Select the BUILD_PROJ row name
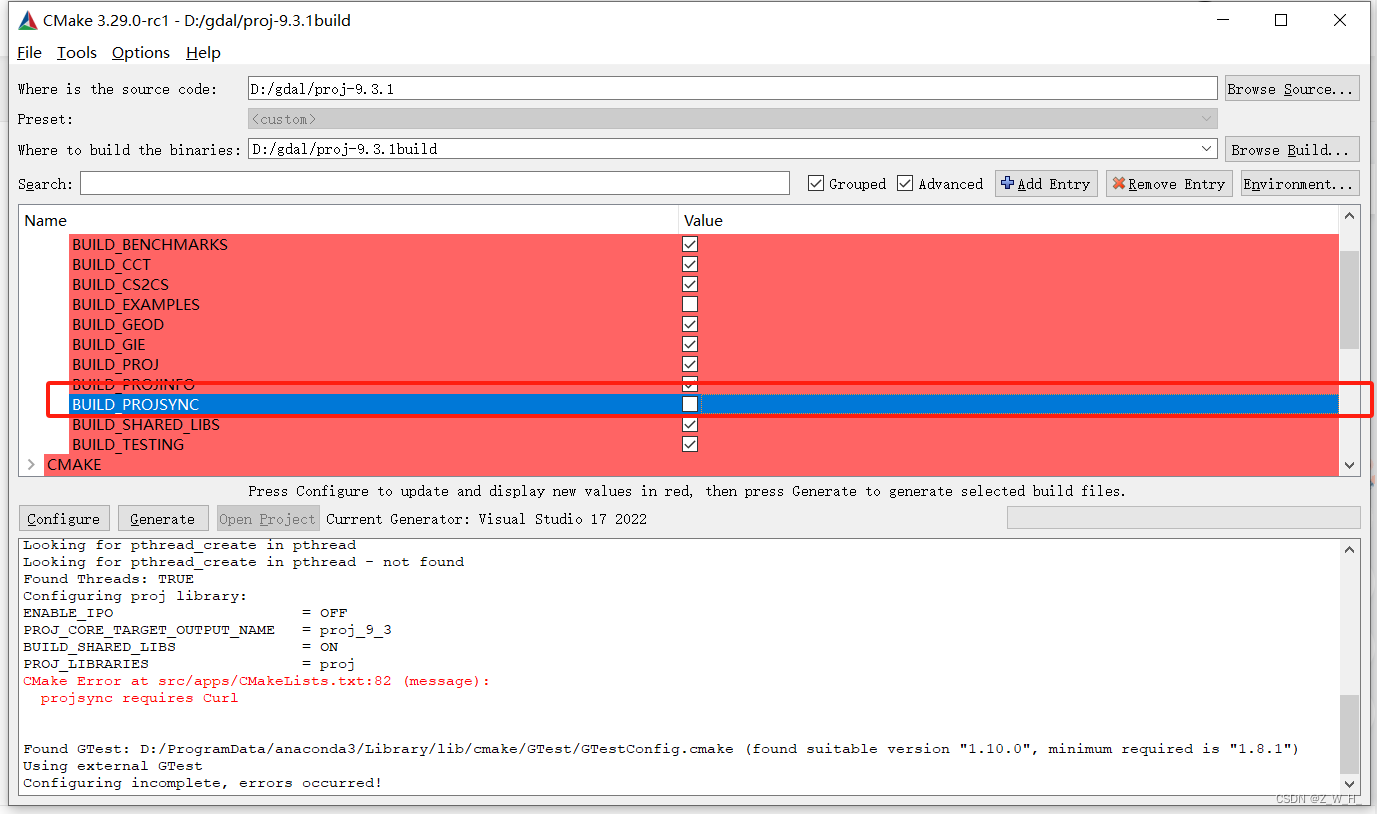Screen dimensions: 1377x814 pyautogui.click(x=115, y=364)
